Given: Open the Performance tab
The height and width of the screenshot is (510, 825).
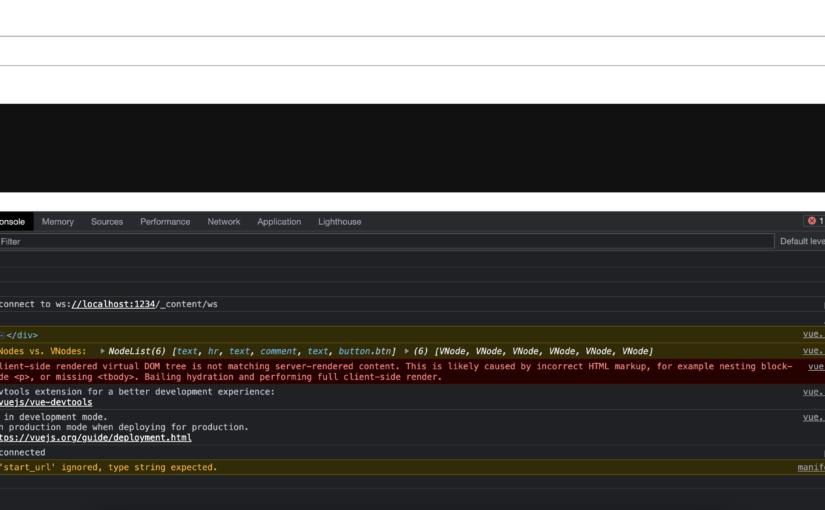Looking at the screenshot, I should point(165,221).
